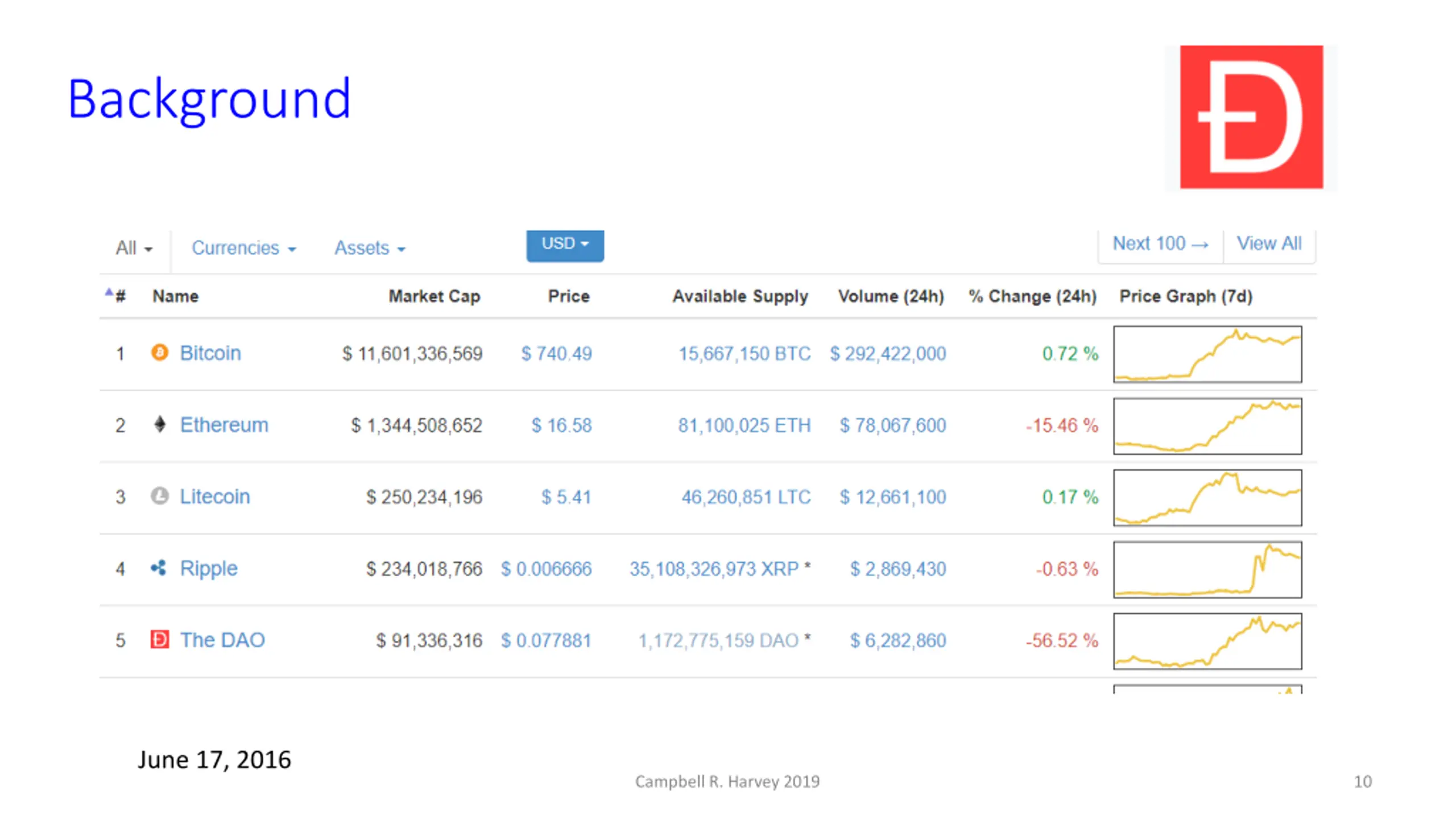1456x819 pixels.
Task: Sort by Price column header
Action: click(x=569, y=296)
